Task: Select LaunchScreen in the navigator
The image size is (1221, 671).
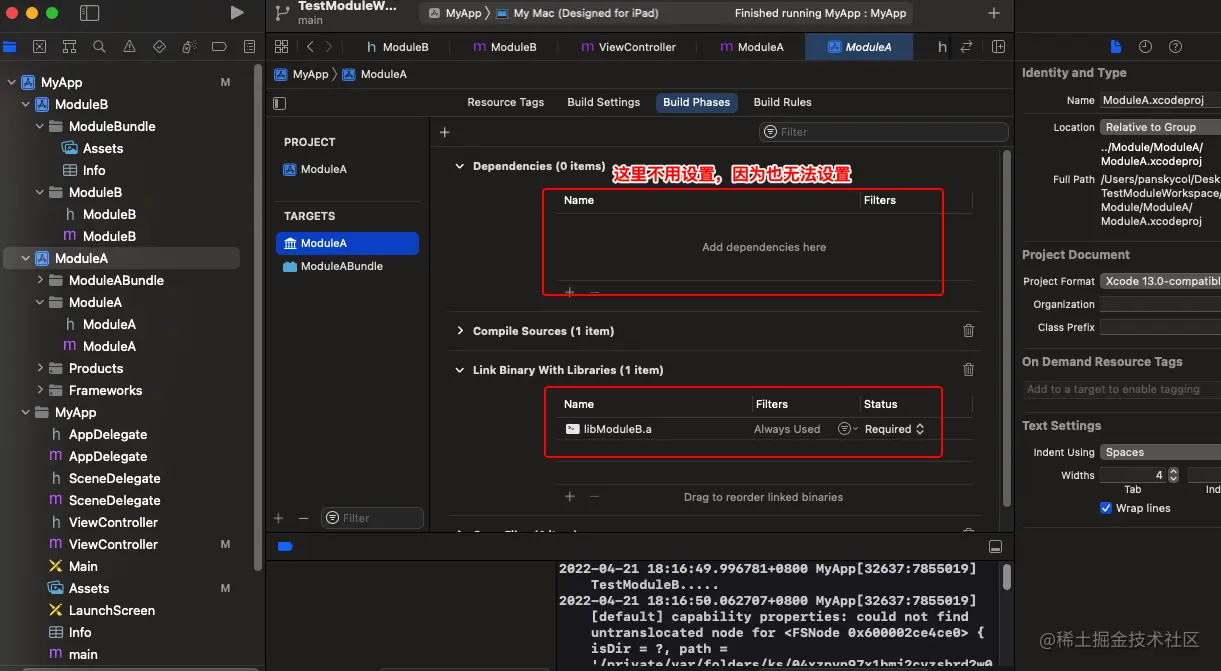Action: coord(111,610)
